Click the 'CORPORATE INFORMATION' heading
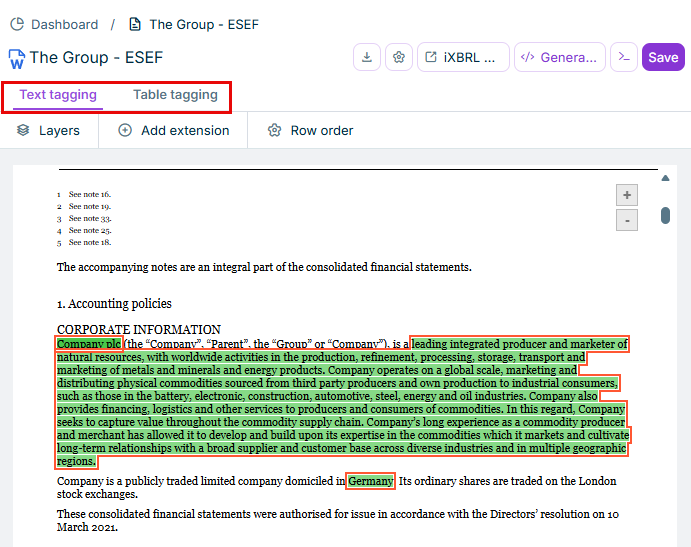Viewport: 691px width, 547px height. [139, 329]
